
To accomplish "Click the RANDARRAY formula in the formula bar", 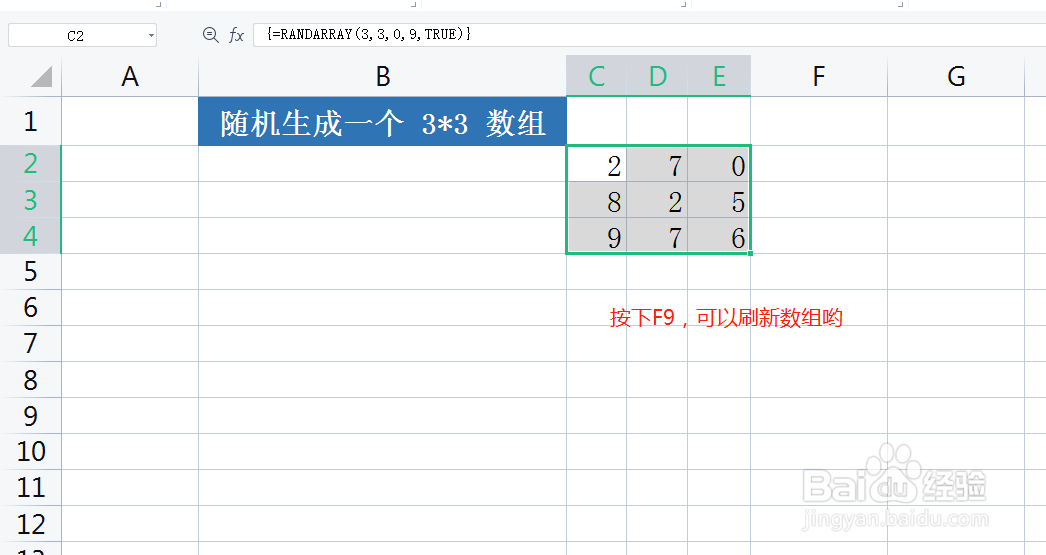I will point(368,34).
